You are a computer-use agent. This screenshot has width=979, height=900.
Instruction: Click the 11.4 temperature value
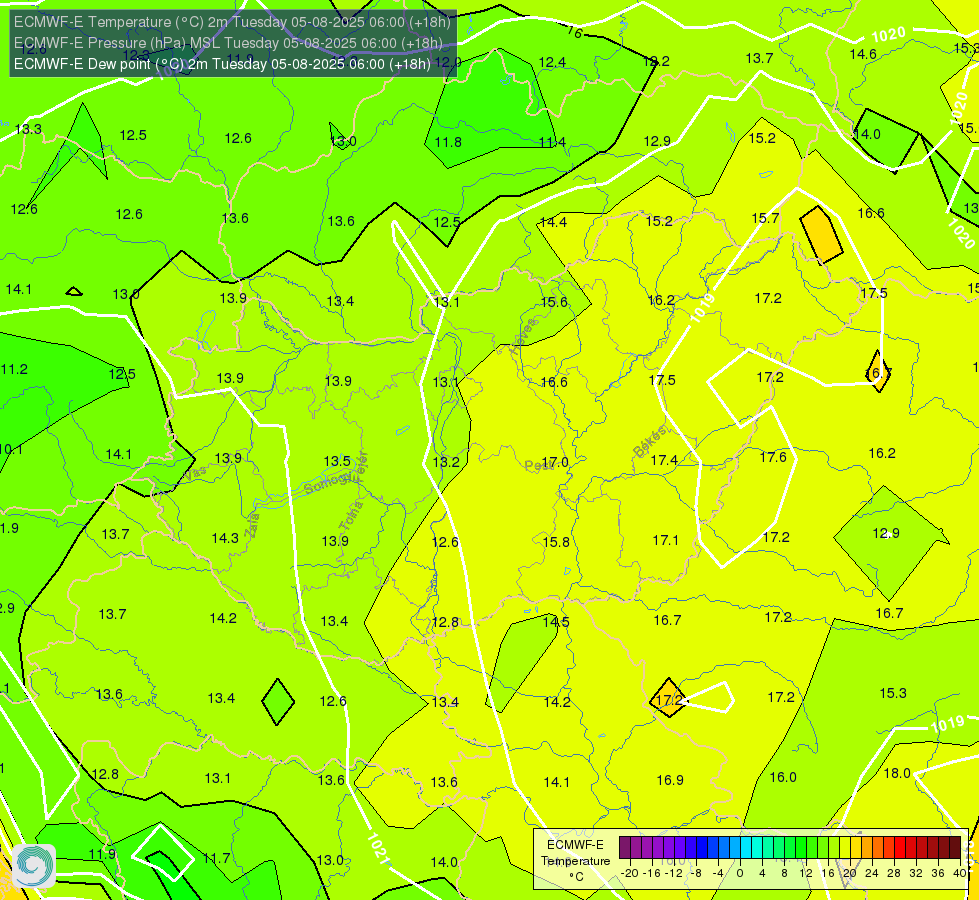pos(553,142)
